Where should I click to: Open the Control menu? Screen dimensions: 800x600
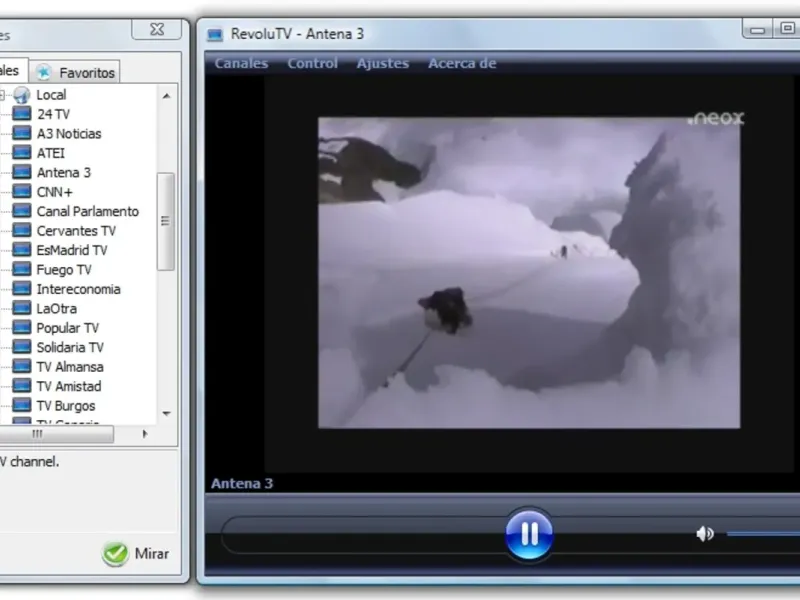pos(312,63)
